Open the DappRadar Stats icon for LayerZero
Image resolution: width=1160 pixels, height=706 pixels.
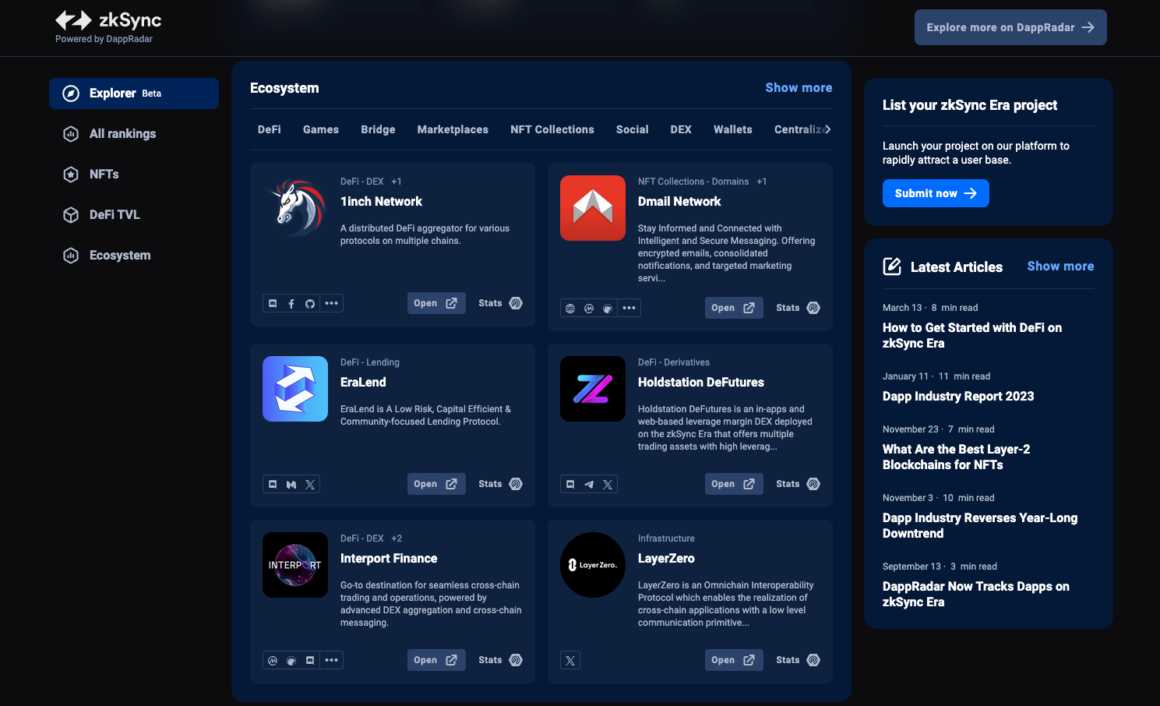click(x=812, y=660)
